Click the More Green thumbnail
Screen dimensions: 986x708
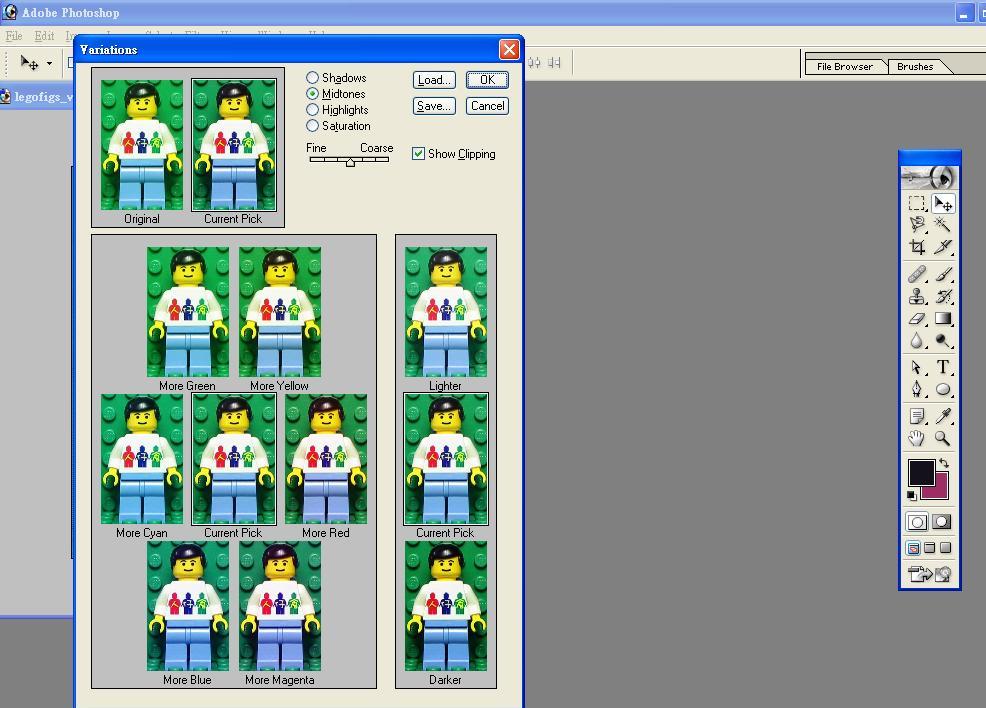click(x=187, y=312)
